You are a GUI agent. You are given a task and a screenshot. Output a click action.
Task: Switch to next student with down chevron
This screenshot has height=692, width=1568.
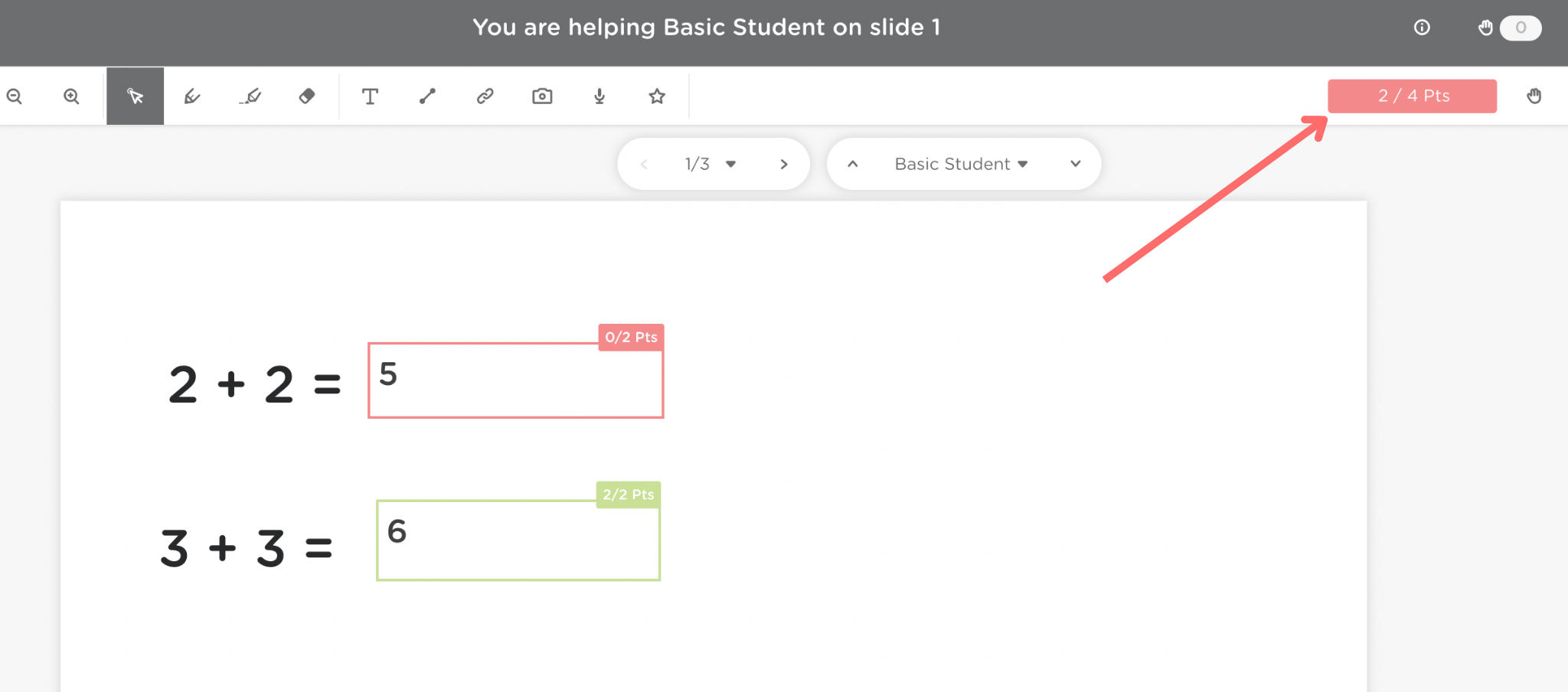(1076, 164)
